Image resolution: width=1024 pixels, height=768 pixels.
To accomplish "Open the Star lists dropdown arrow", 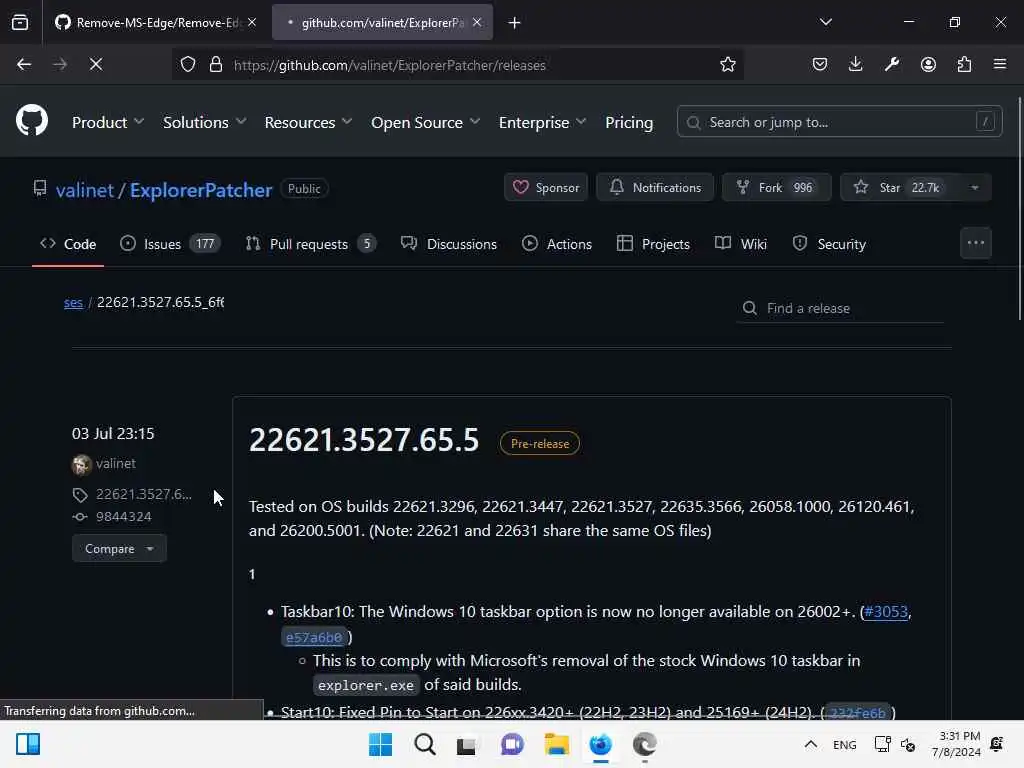I will click(974, 187).
